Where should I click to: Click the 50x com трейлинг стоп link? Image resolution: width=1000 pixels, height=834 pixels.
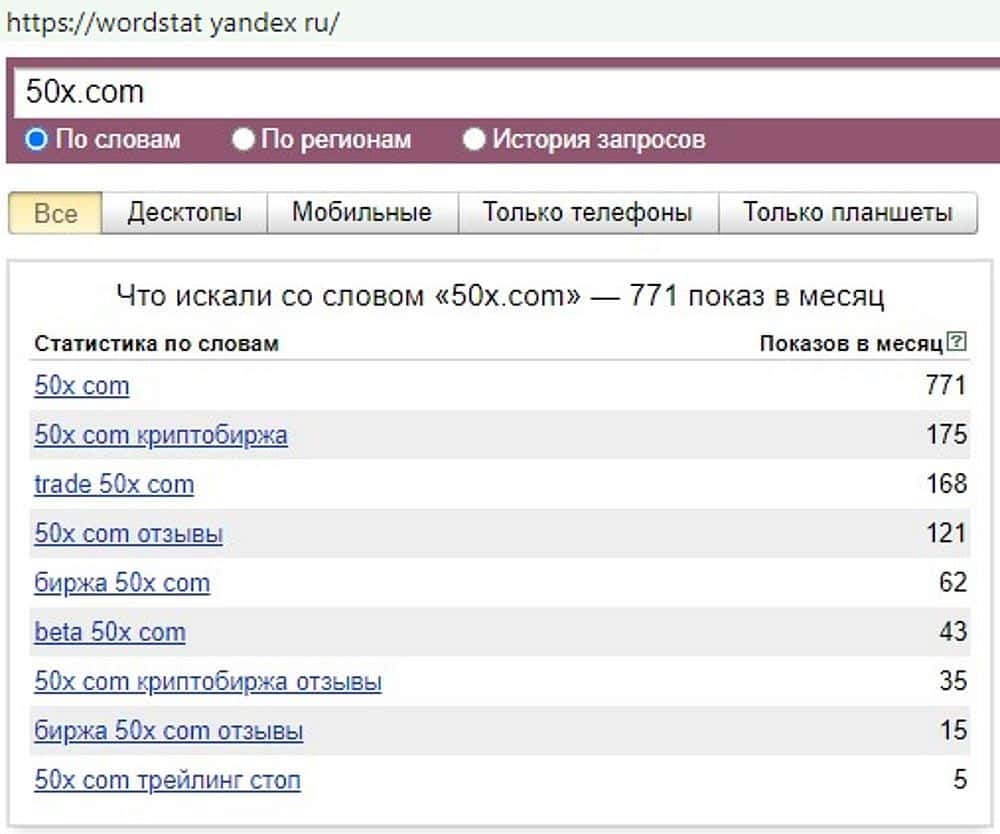tap(167, 780)
